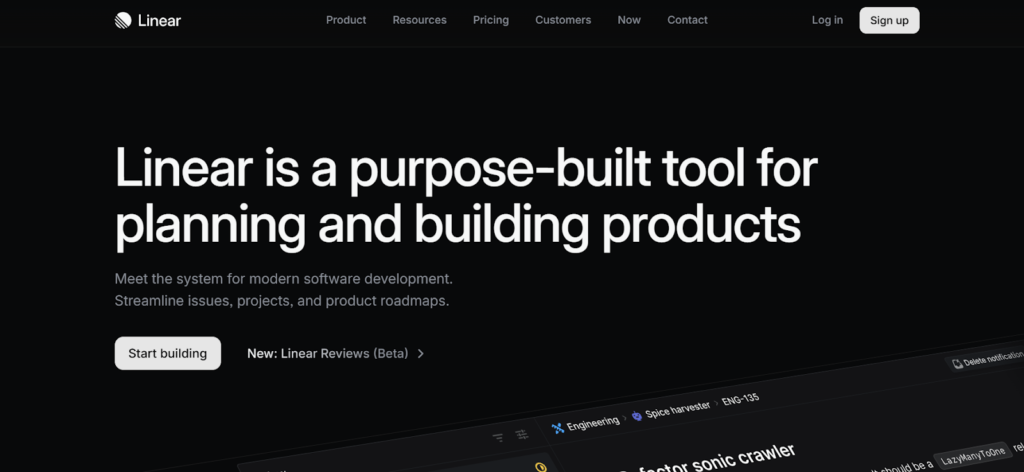
Task: Click the Start building button
Action: coord(168,353)
